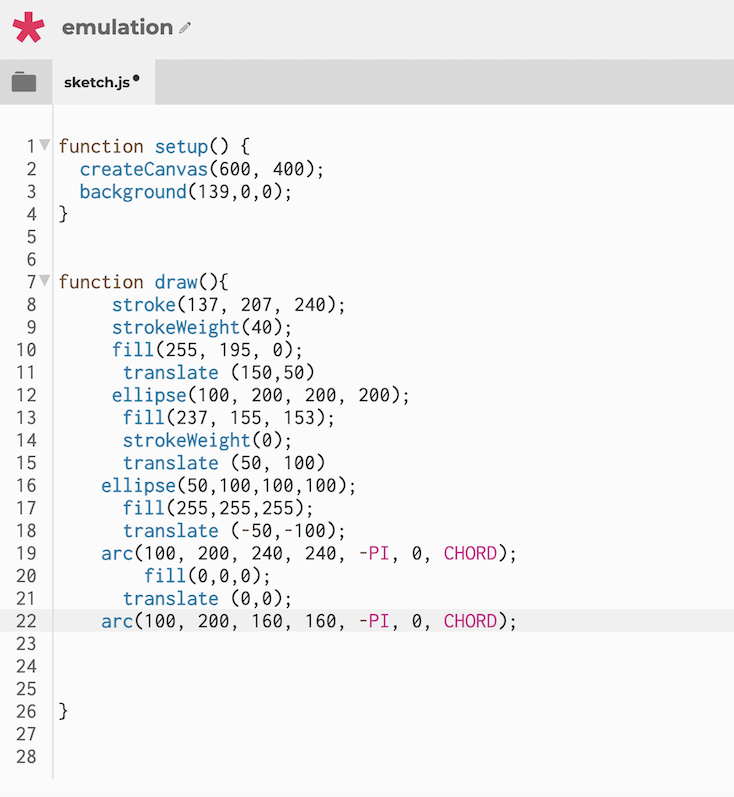Collapse the setup function fold arrow
Screen dimensions: 734x797
pyautogui.click(x=44, y=146)
